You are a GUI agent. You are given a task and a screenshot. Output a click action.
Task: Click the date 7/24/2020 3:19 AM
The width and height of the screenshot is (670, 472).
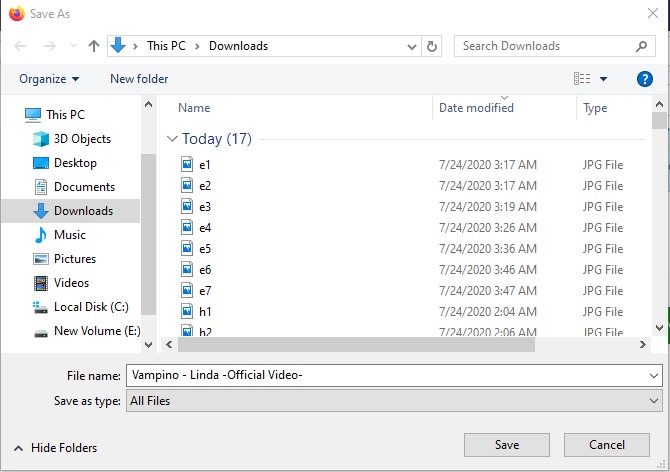coord(488,207)
